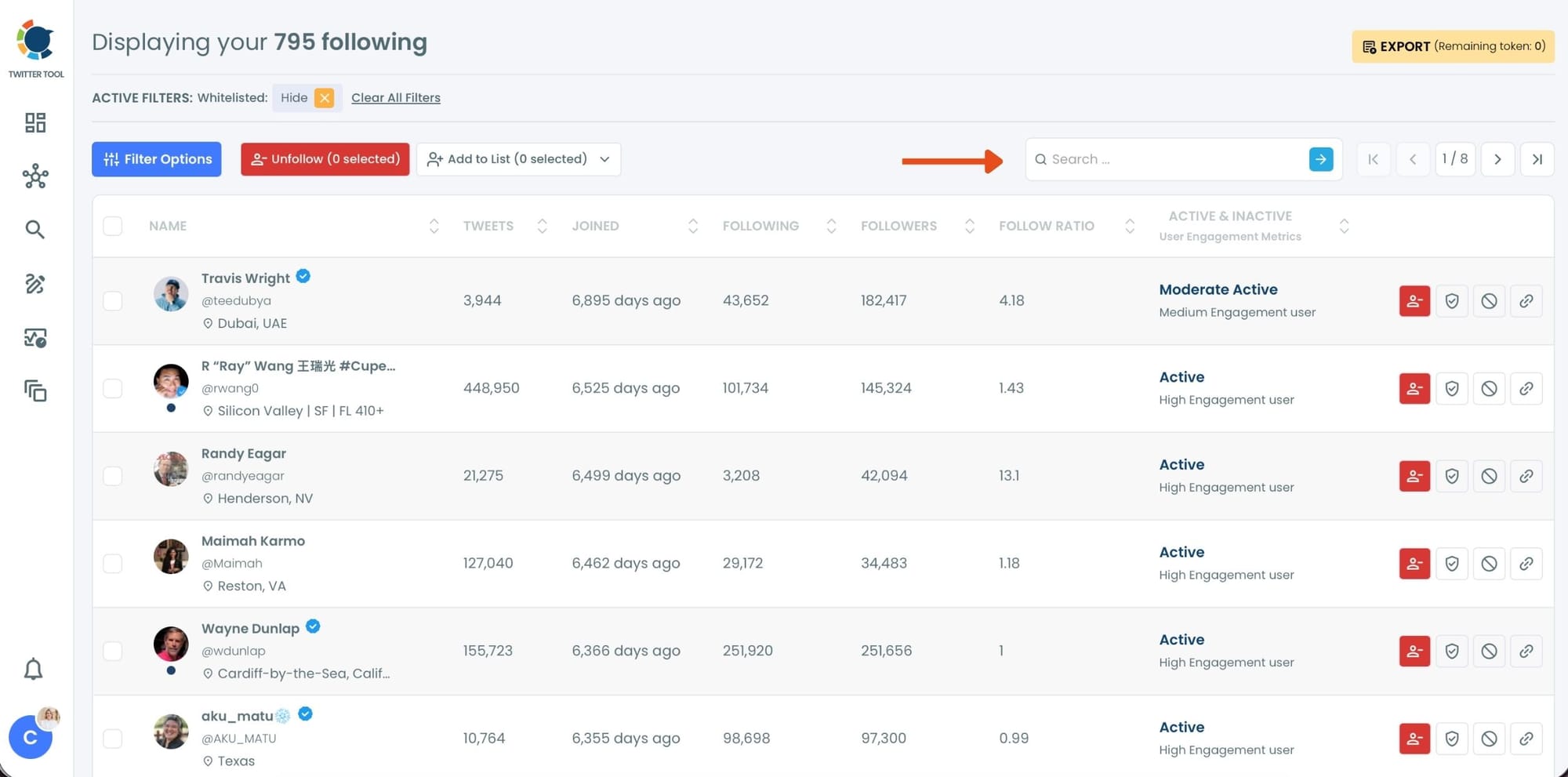Unfollow Travis Wright using the red person icon
The width and height of the screenshot is (1568, 777).
tap(1414, 300)
